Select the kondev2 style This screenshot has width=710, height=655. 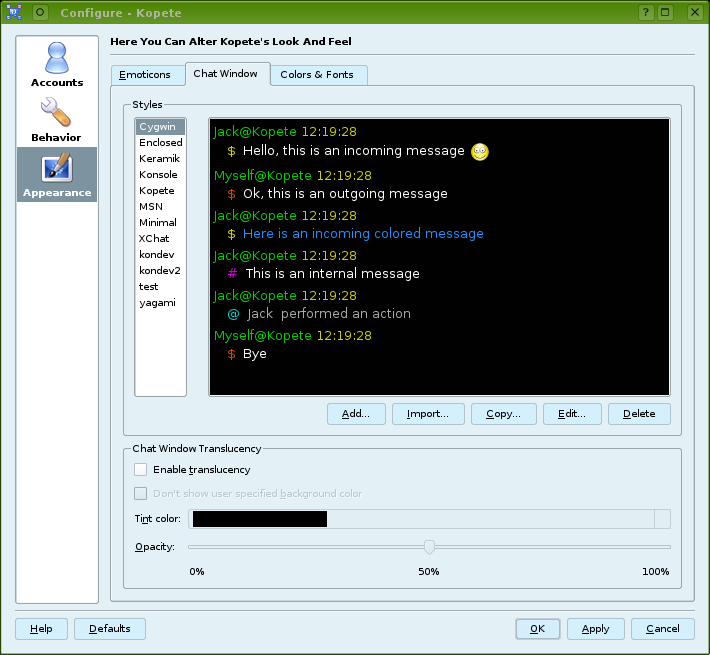point(160,271)
